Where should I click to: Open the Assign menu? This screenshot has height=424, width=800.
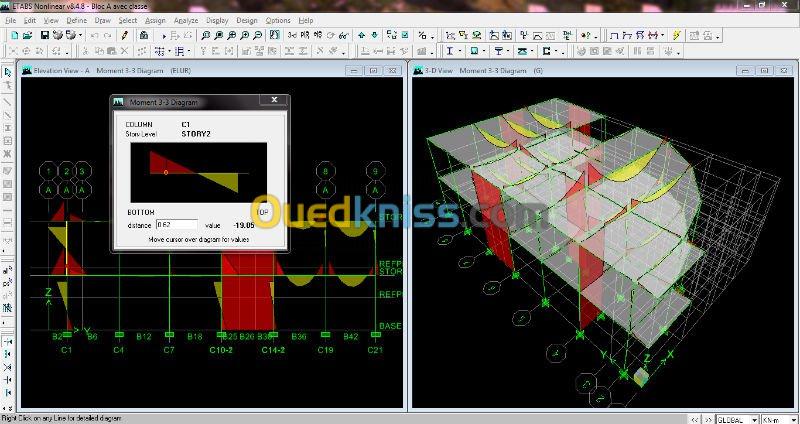[x=155, y=20]
